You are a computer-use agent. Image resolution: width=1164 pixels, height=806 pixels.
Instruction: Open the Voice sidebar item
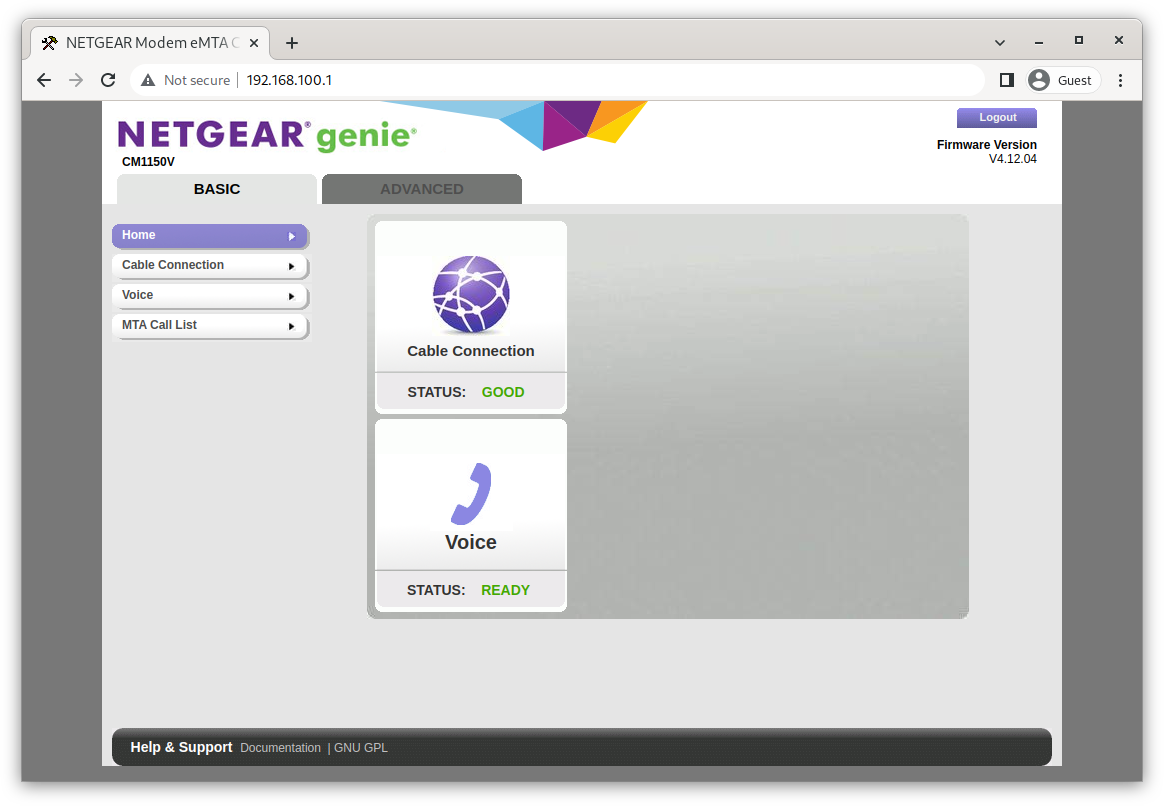pos(210,295)
